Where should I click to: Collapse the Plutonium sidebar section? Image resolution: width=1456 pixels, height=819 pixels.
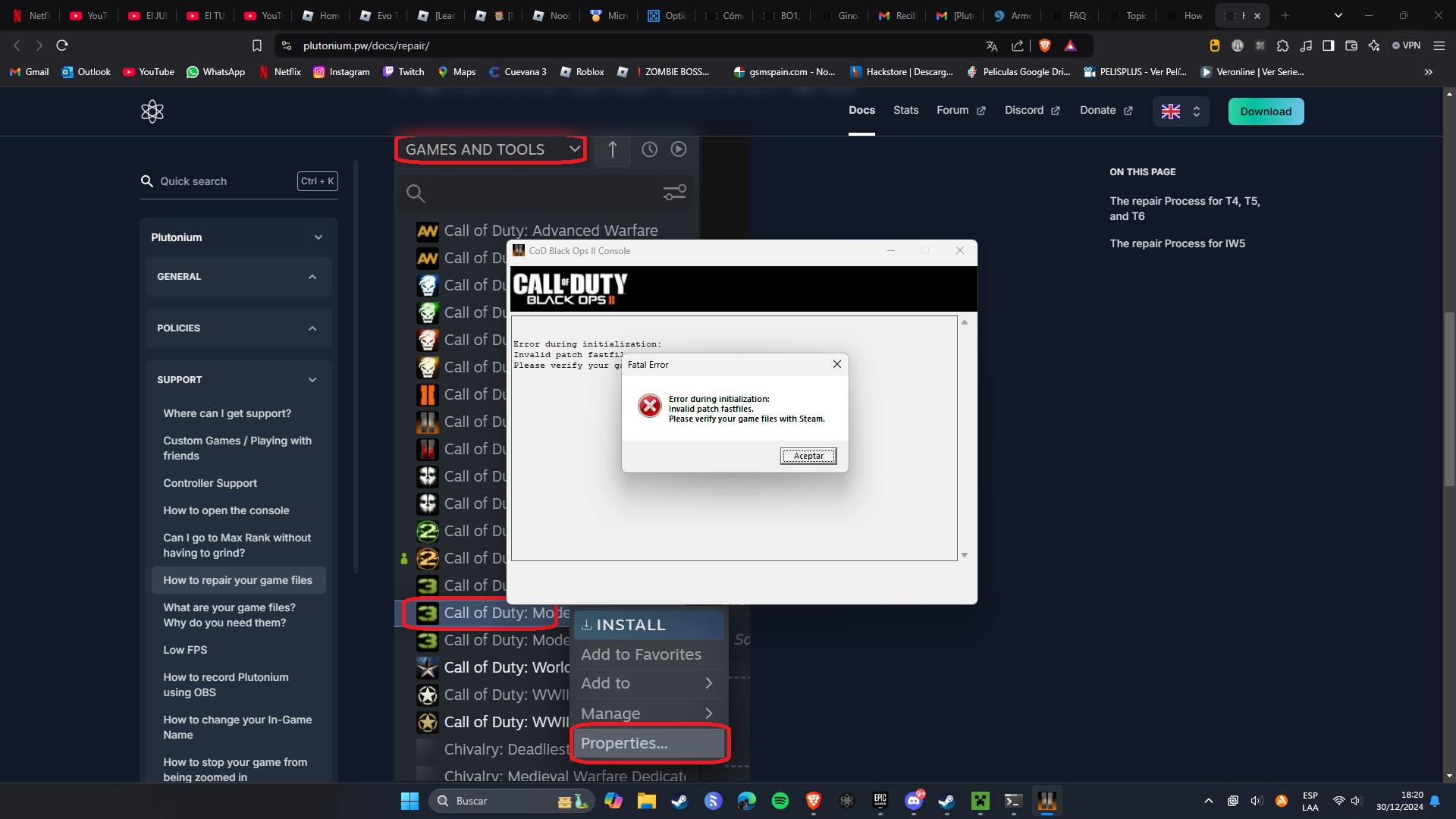(238, 237)
